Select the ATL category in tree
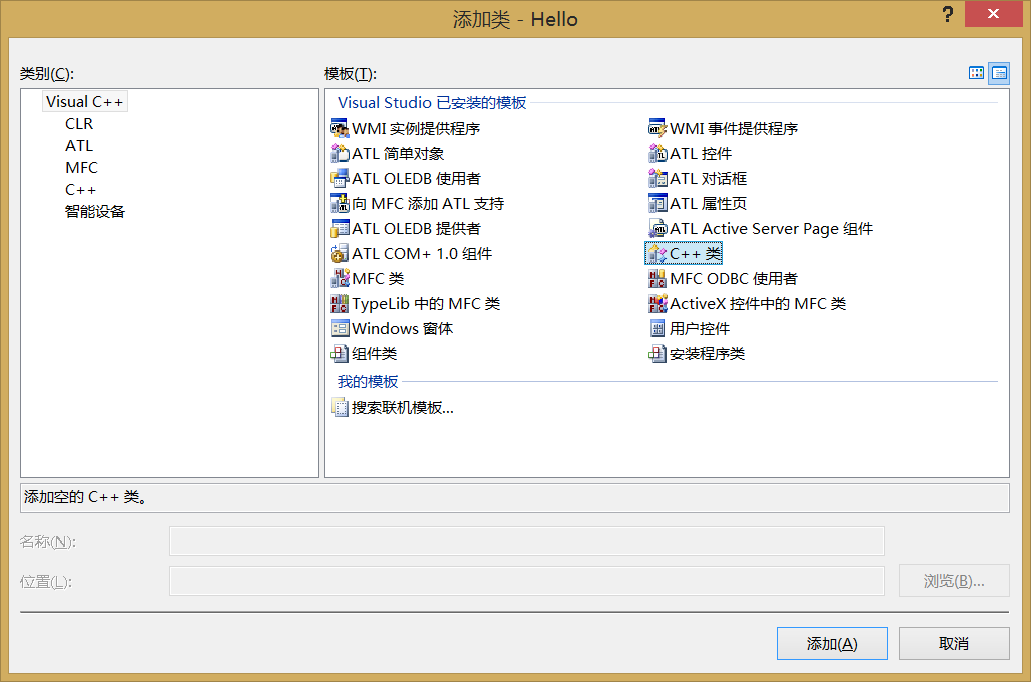1031x682 pixels. click(79, 146)
